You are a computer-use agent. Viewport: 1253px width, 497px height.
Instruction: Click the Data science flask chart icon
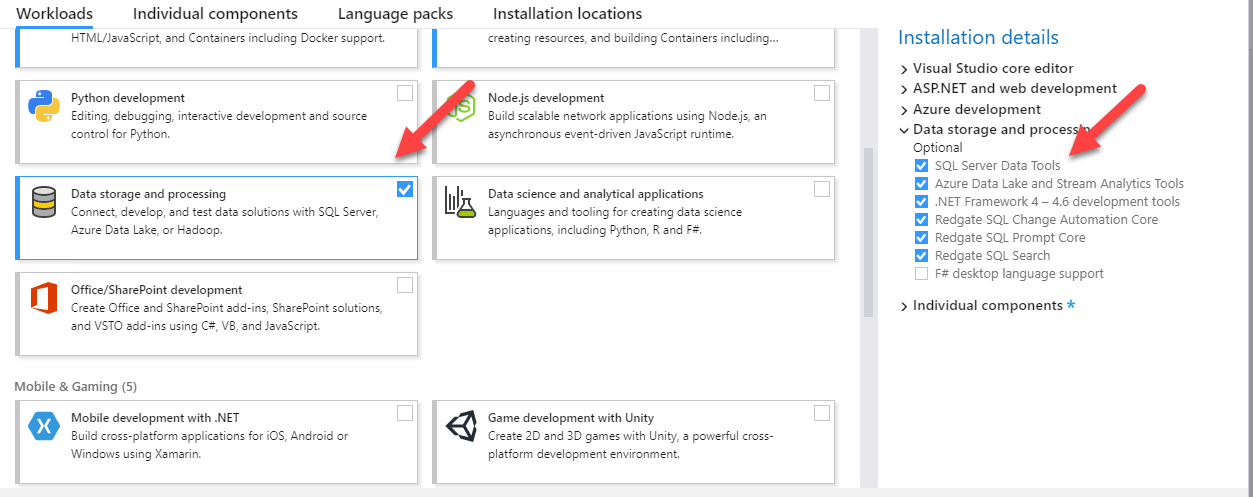tap(460, 202)
